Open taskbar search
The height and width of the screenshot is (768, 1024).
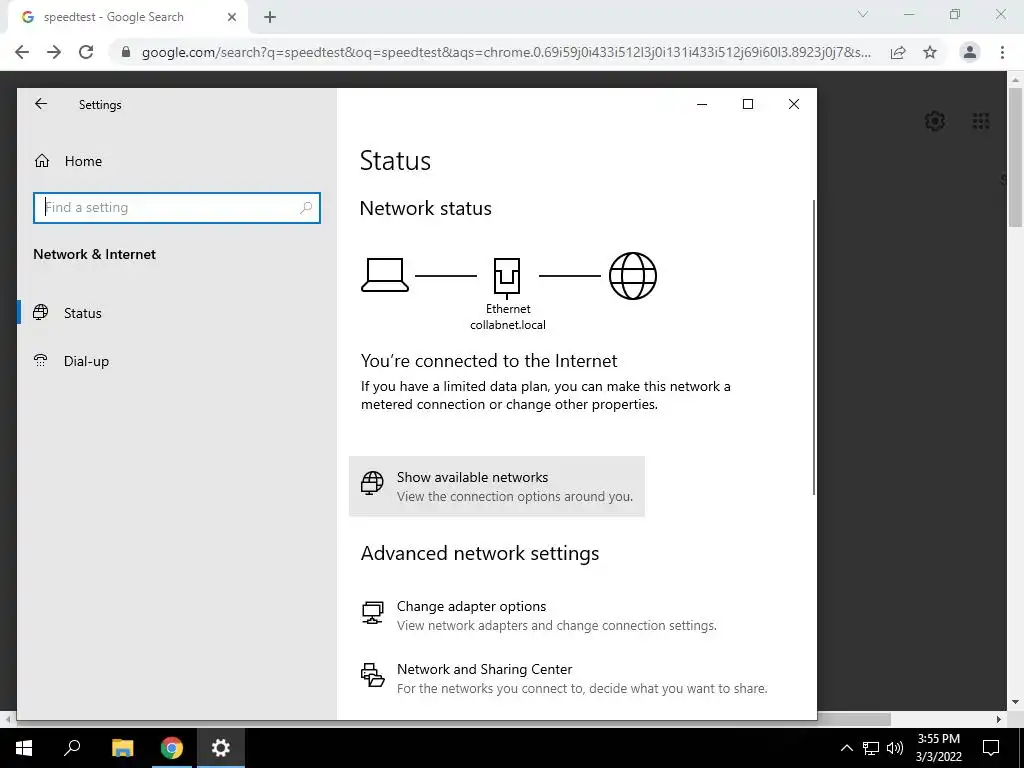click(72, 748)
